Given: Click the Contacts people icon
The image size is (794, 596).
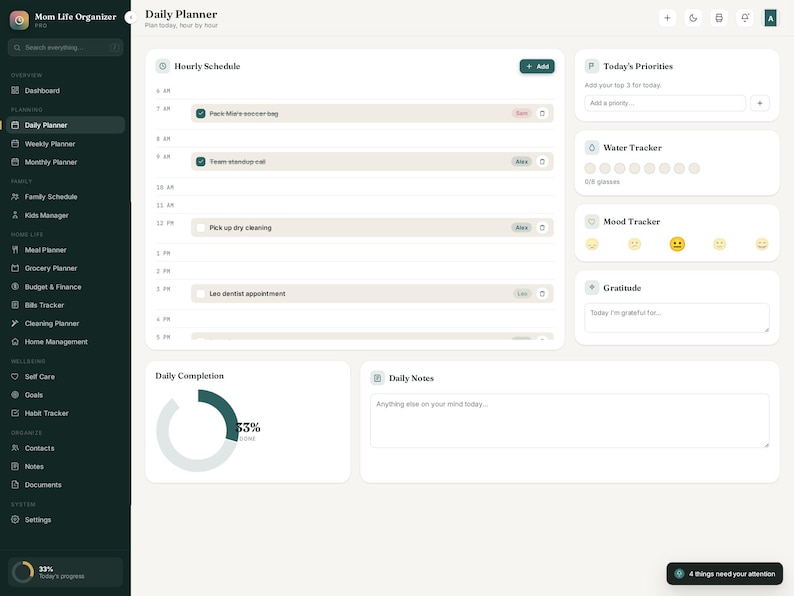Looking at the screenshot, I should [15, 448].
